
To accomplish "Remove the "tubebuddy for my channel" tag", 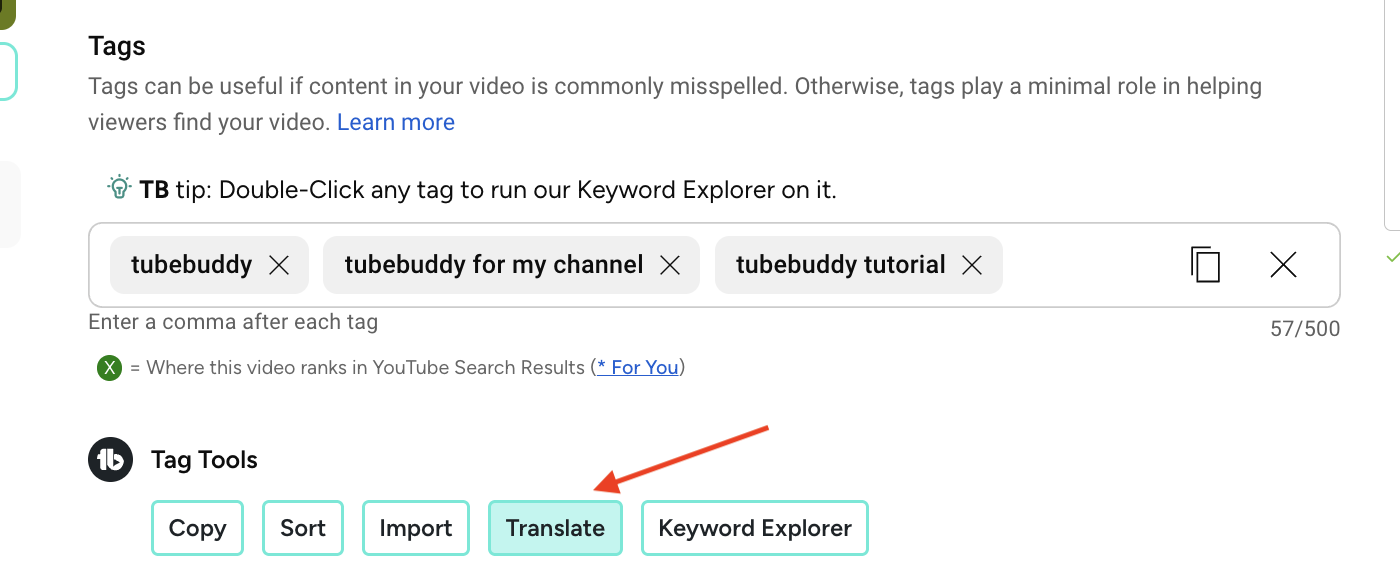I will 670,265.
